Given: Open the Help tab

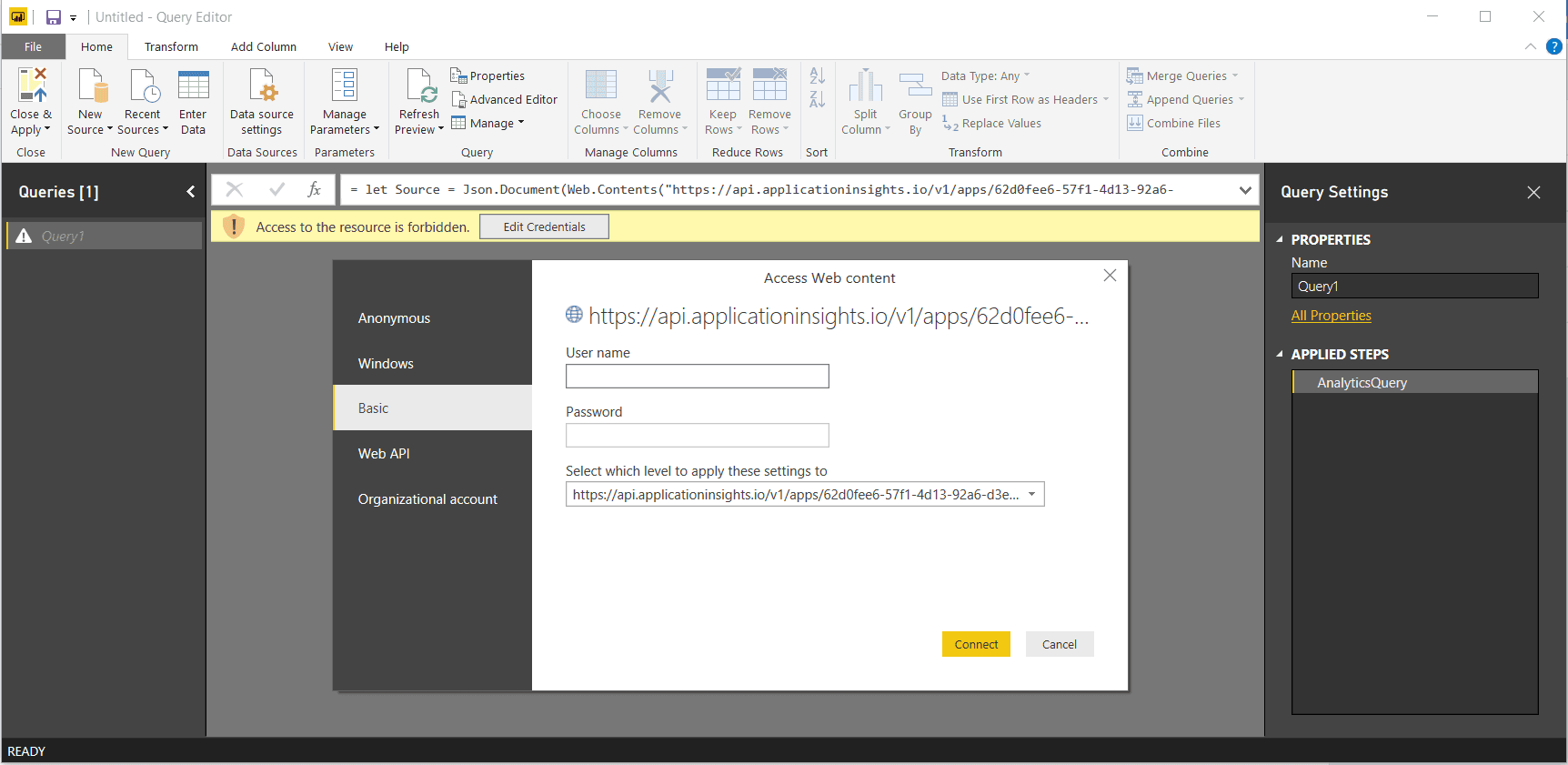Looking at the screenshot, I should coord(397,46).
